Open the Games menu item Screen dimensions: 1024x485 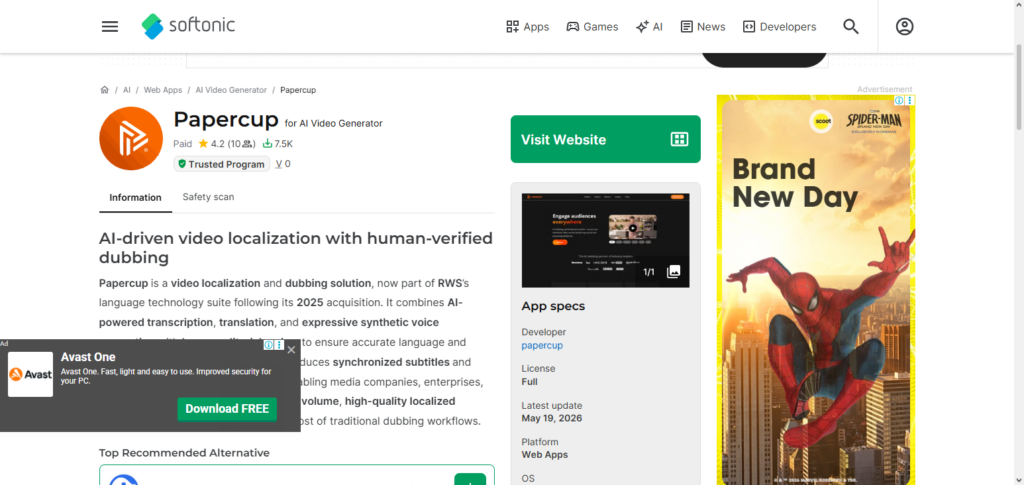(592, 27)
